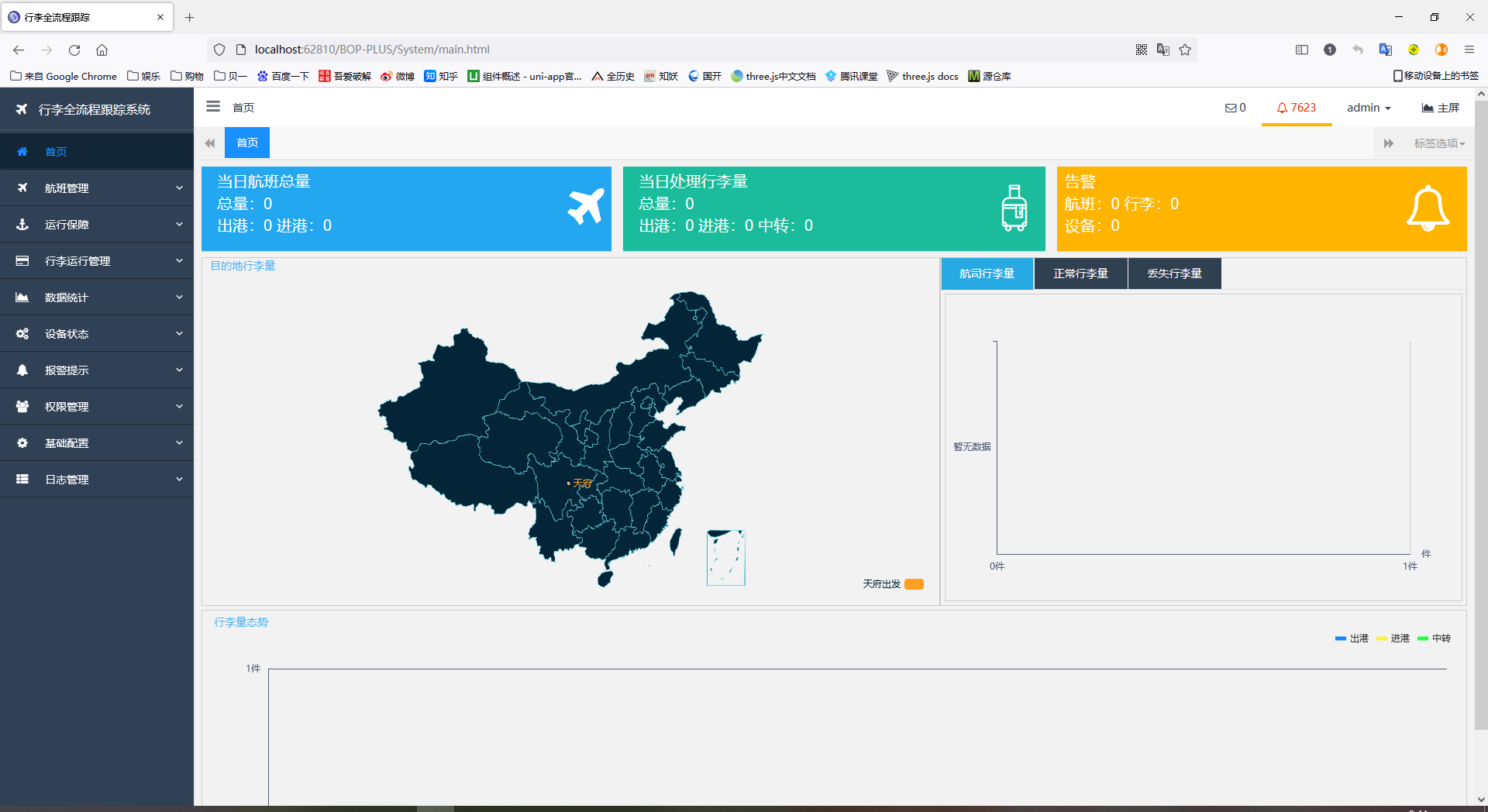This screenshot has width=1488, height=812.
Task: Go to 首页 in the sidebar
Action: (56, 152)
